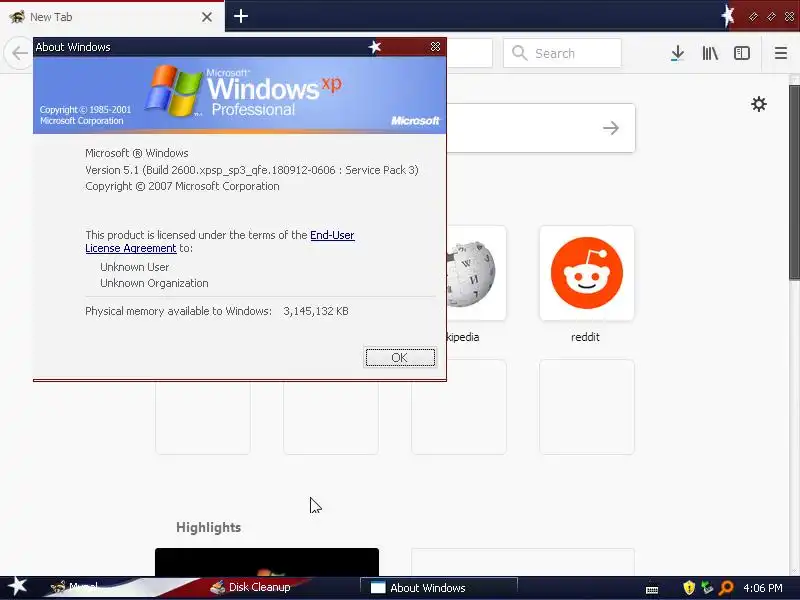Click the network connection tray icon
The height and width of the screenshot is (600, 800).
[x=707, y=588]
